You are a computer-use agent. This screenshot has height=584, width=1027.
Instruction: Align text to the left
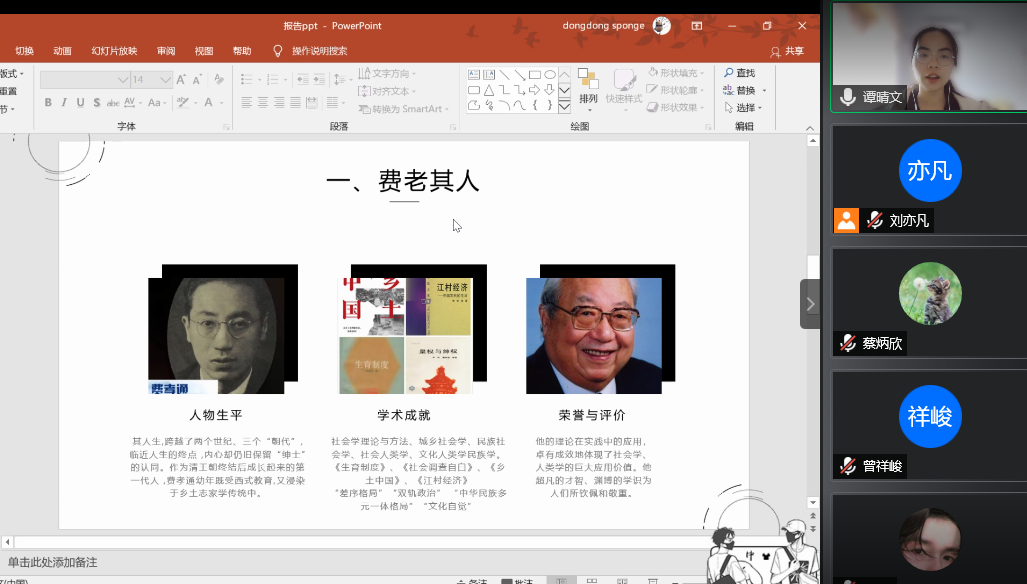[247, 103]
